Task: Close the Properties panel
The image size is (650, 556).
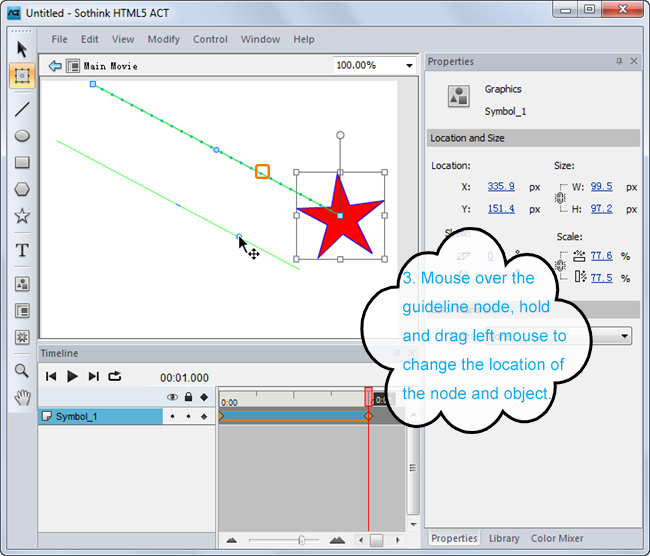Action: click(x=634, y=61)
